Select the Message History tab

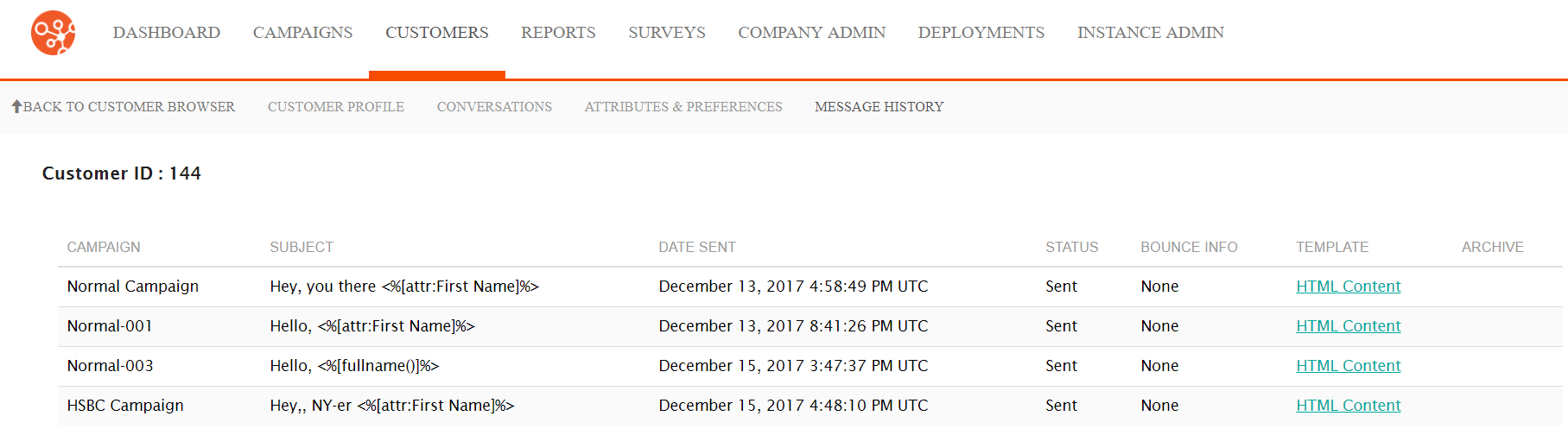point(879,107)
